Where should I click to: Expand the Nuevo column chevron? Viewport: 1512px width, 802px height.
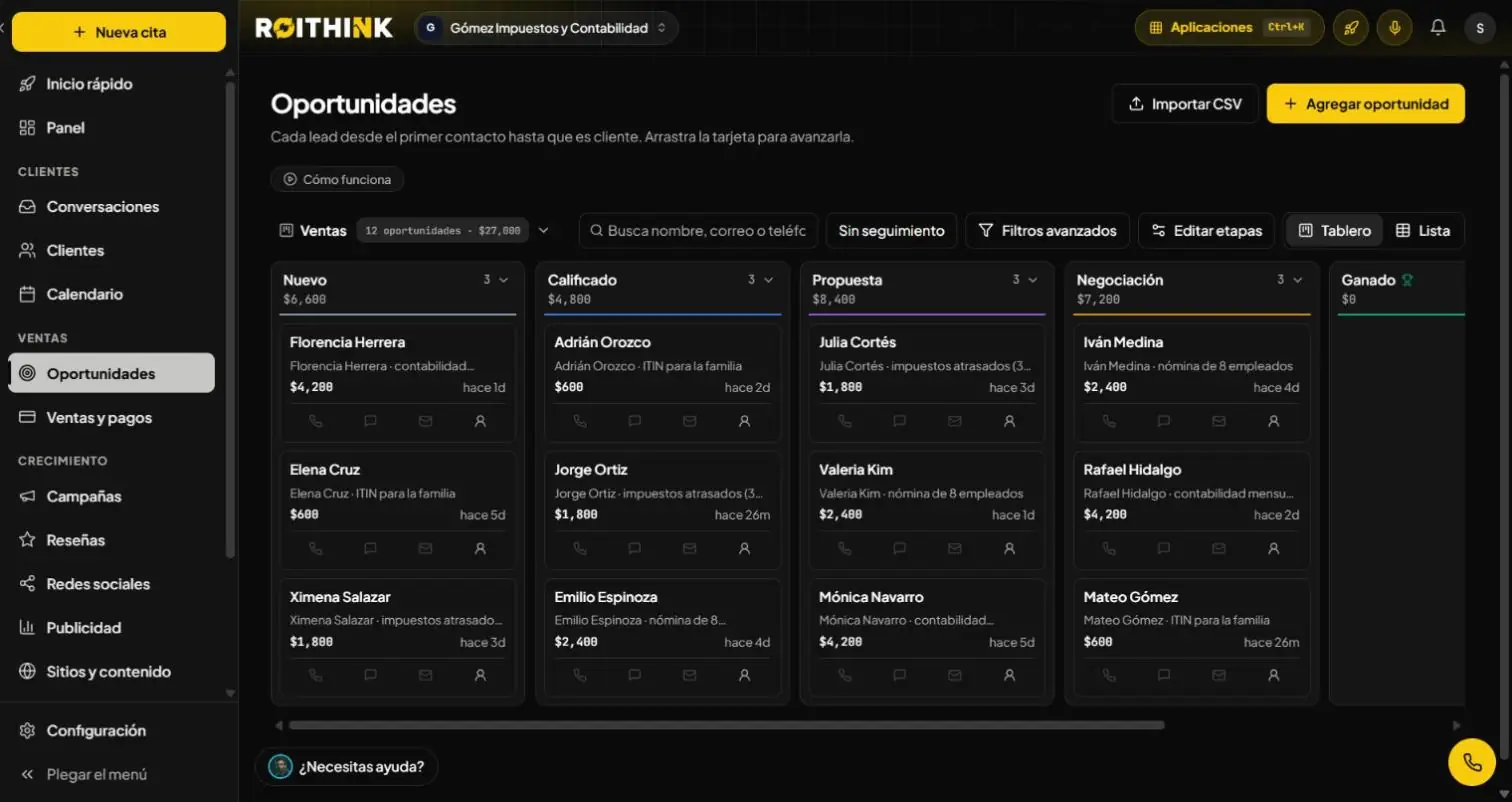click(x=503, y=280)
